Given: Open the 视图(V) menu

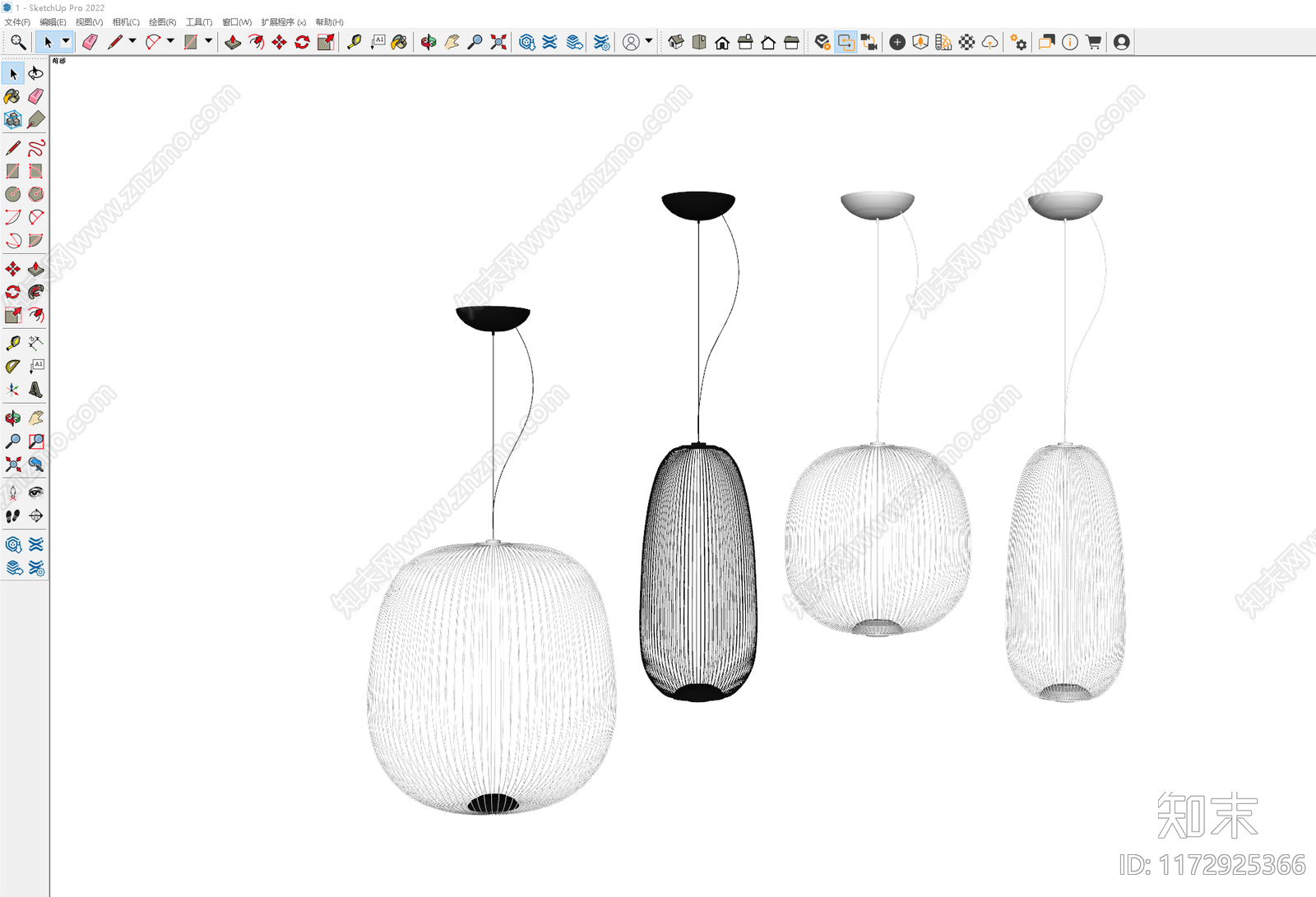Looking at the screenshot, I should (x=90, y=22).
